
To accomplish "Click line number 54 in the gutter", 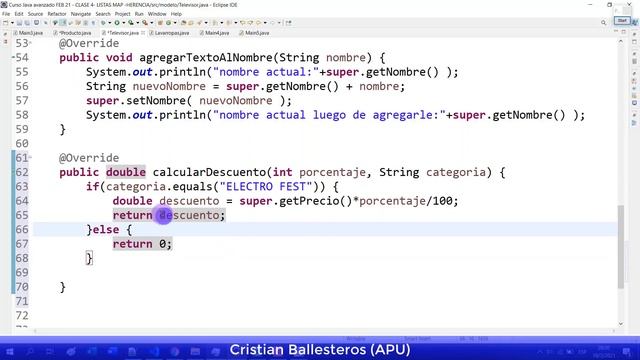I will point(22,58).
